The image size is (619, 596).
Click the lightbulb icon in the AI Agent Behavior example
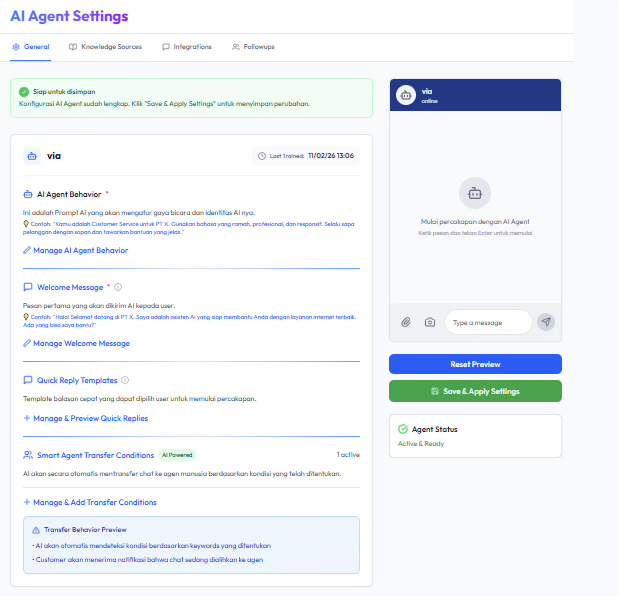pyautogui.click(x=26, y=224)
